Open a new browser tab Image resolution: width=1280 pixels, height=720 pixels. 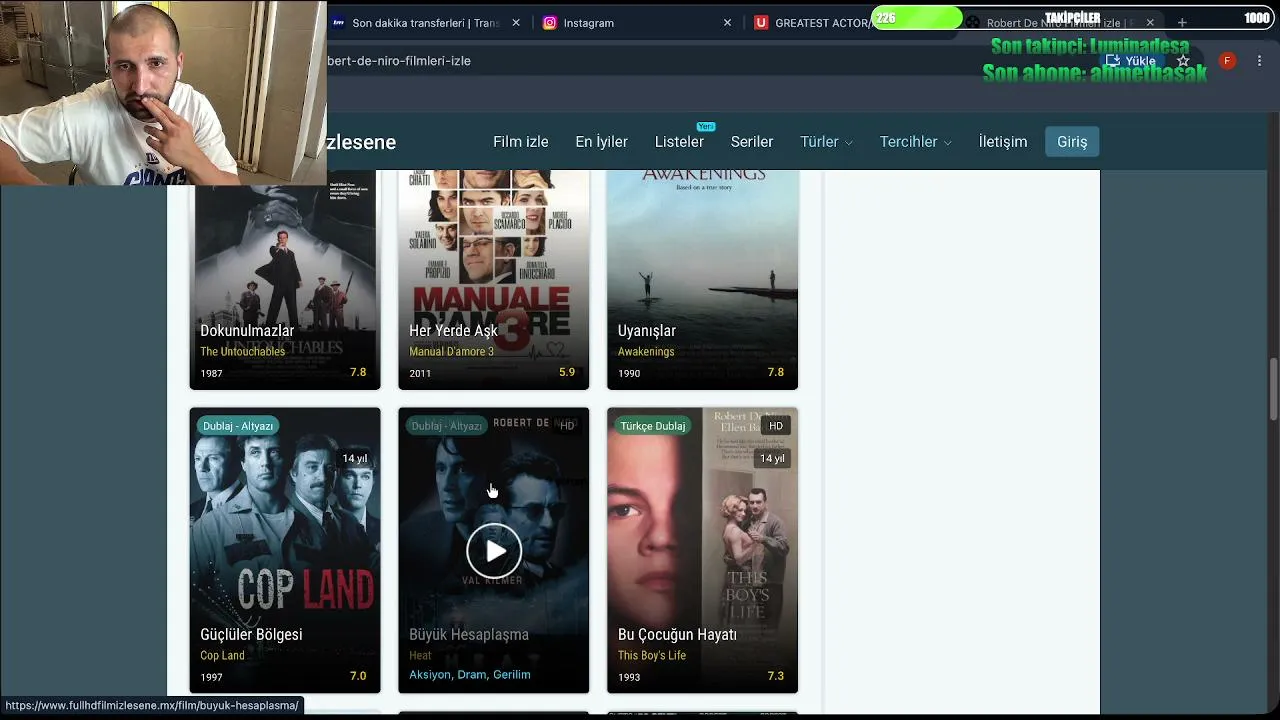coord(1182,23)
